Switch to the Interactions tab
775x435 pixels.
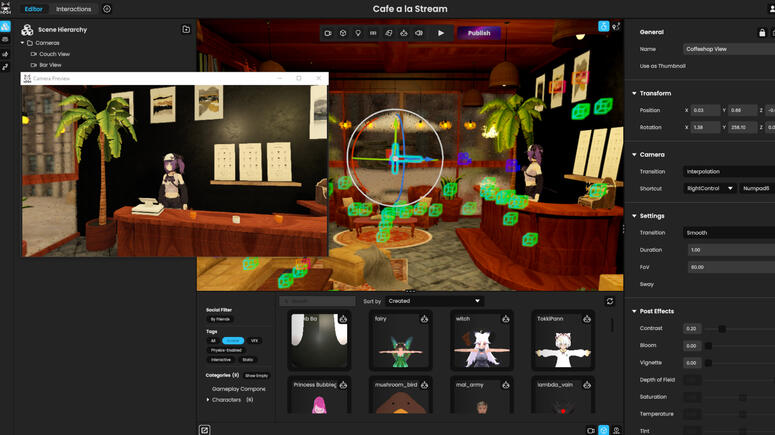[73, 9]
